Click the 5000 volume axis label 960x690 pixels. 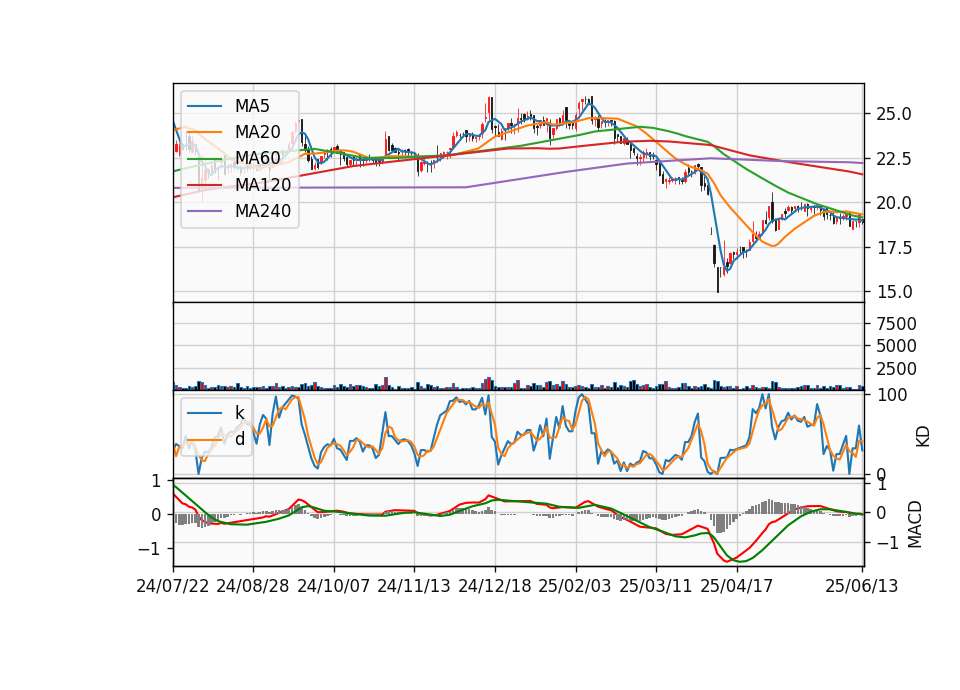click(896, 346)
